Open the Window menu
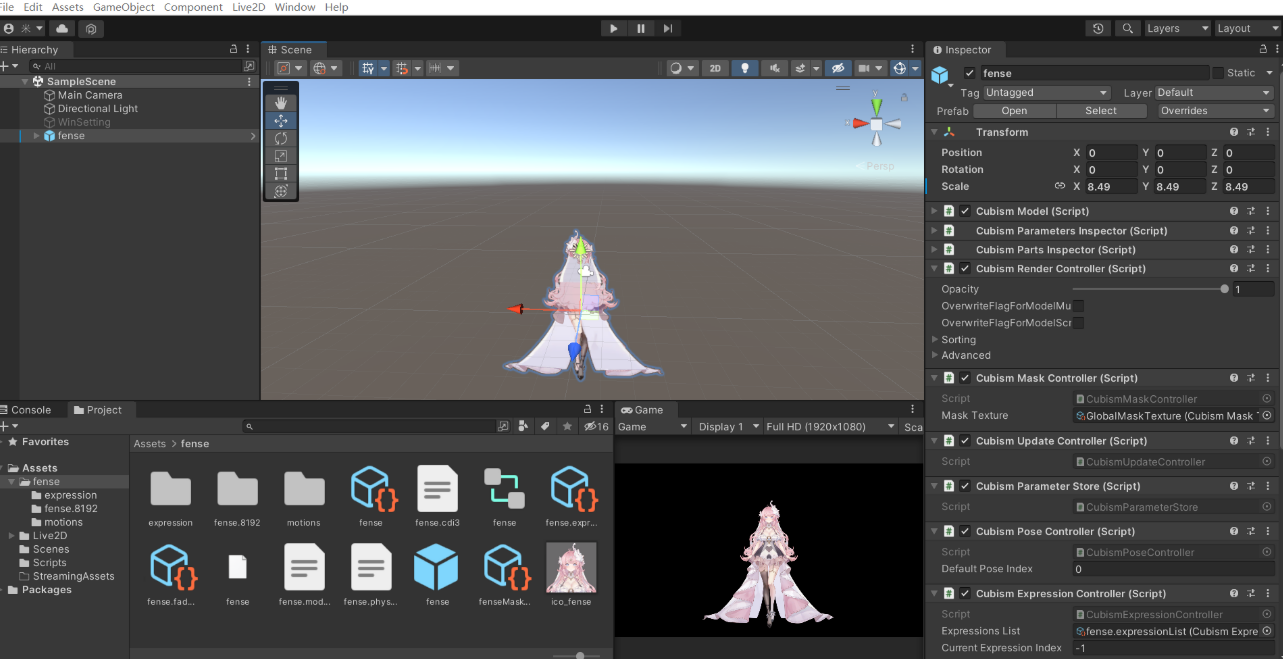 294,7
